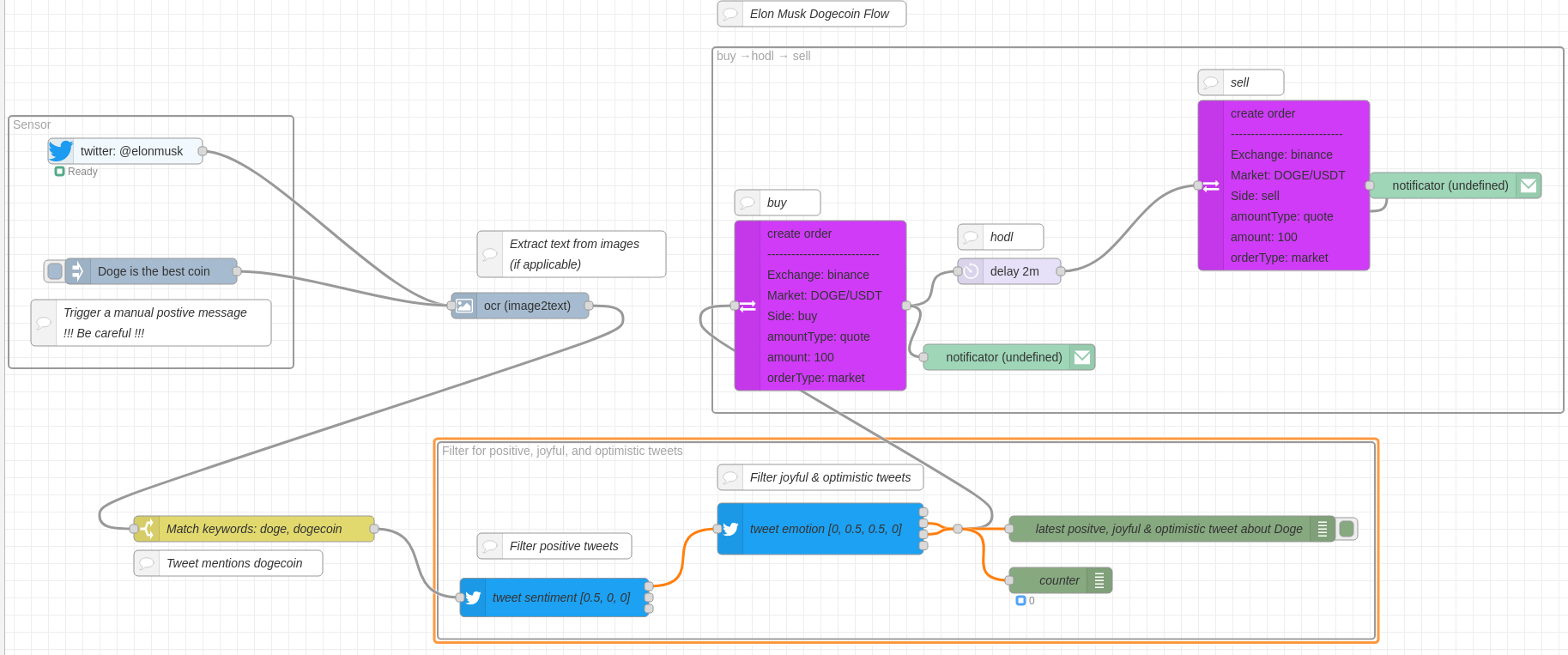
Task: Toggle debug output button on latest tweet node
Action: pyautogui.click(x=1347, y=529)
